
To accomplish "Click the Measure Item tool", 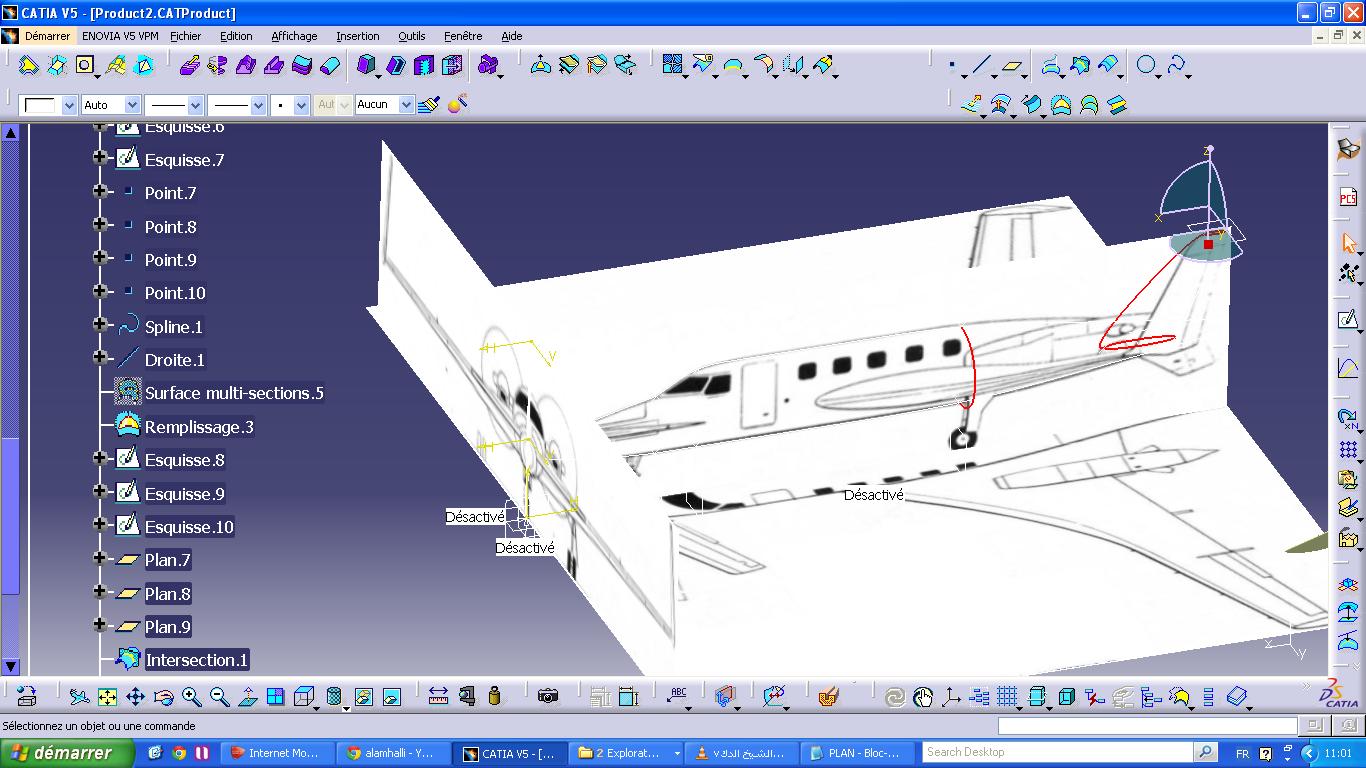I will tap(466, 696).
